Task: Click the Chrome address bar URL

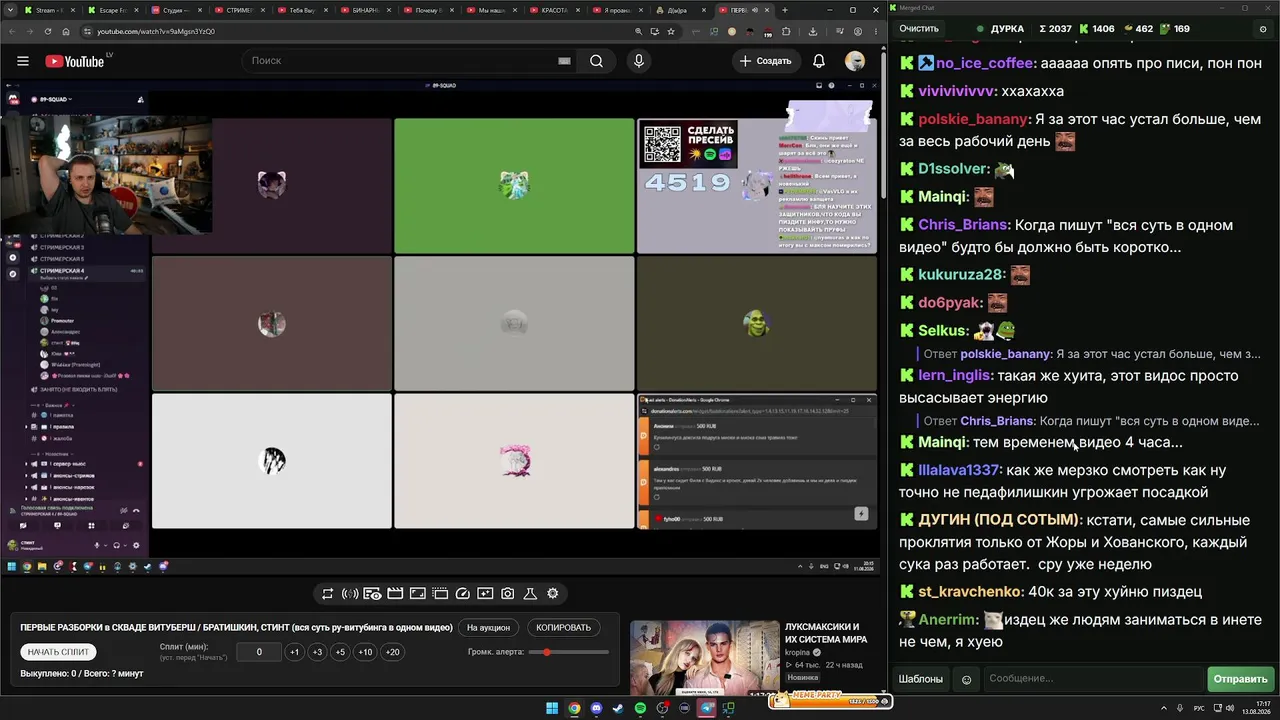Action: point(155,31)
